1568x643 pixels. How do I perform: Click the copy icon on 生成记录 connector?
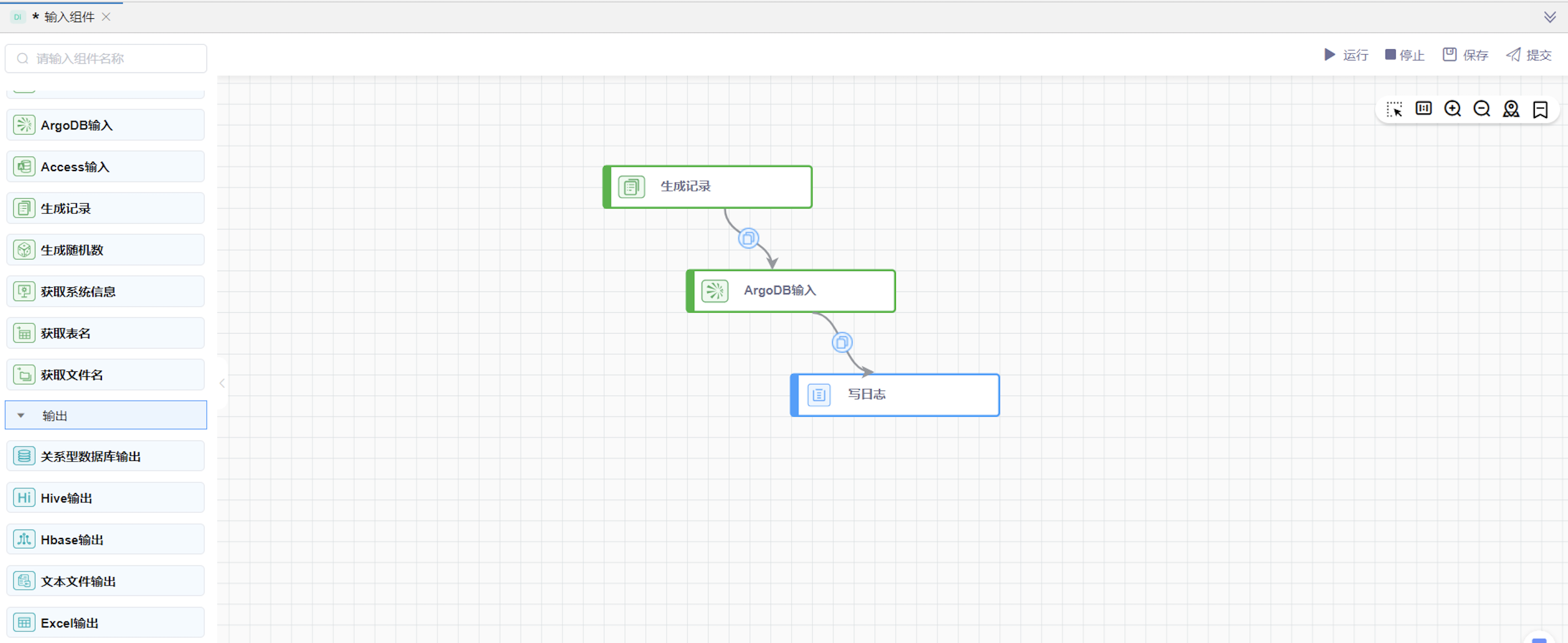point(748,238)
